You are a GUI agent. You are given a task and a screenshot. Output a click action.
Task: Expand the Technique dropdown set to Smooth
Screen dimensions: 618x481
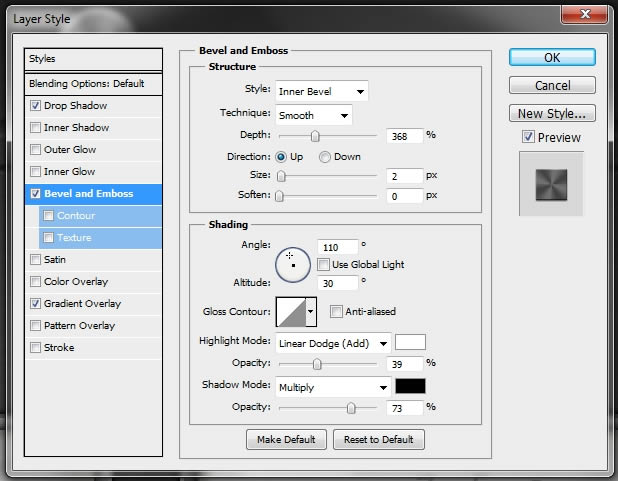(314, 115)
